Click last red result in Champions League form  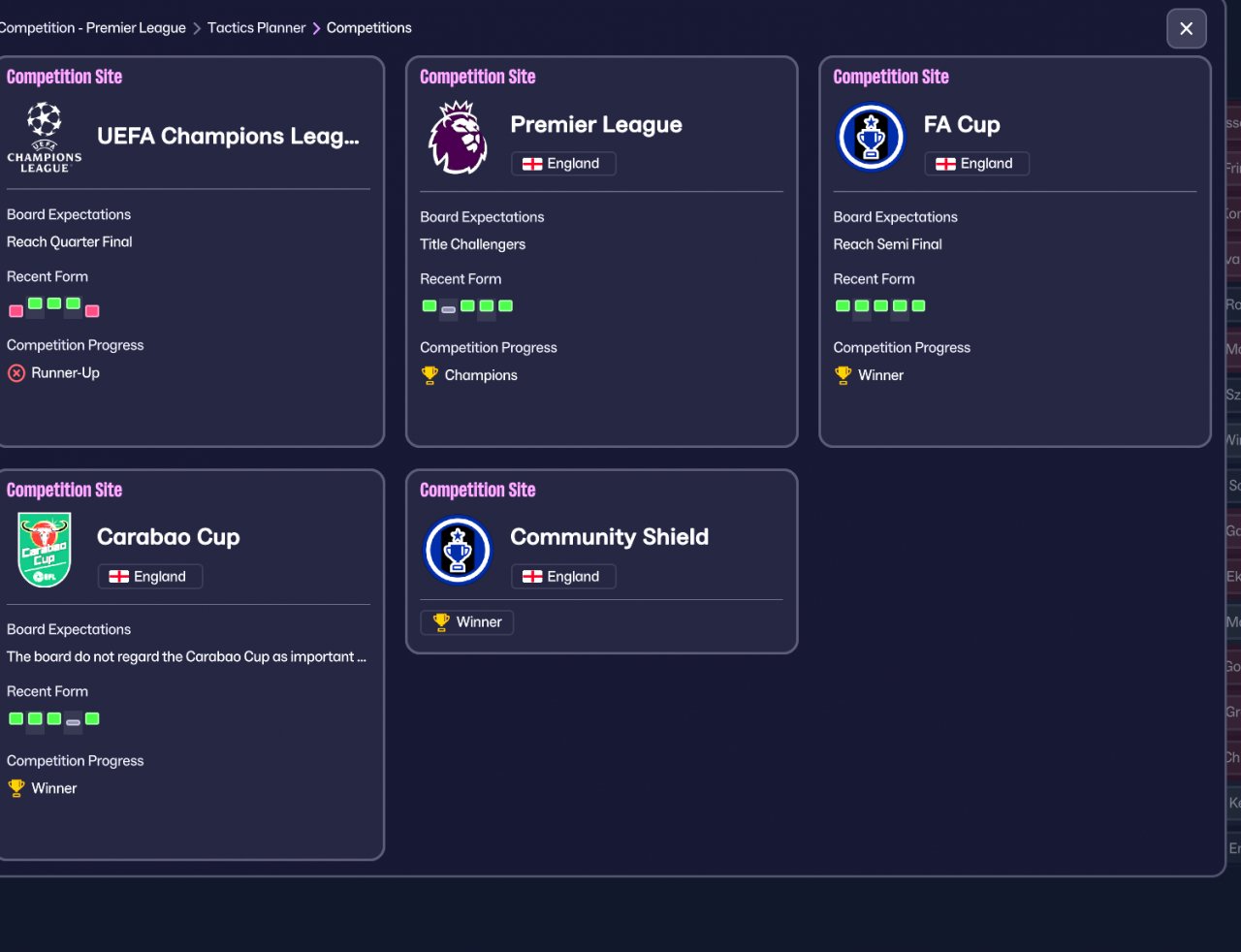(92, 311)
